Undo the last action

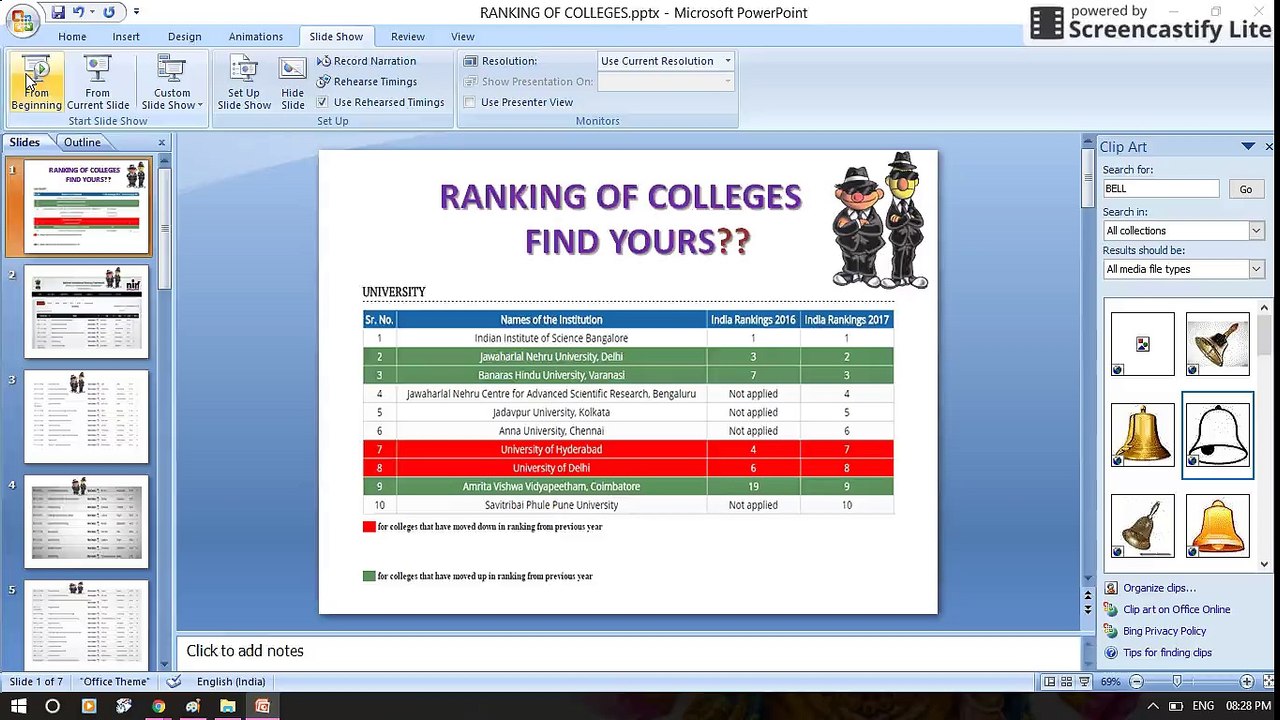(78, 12)
